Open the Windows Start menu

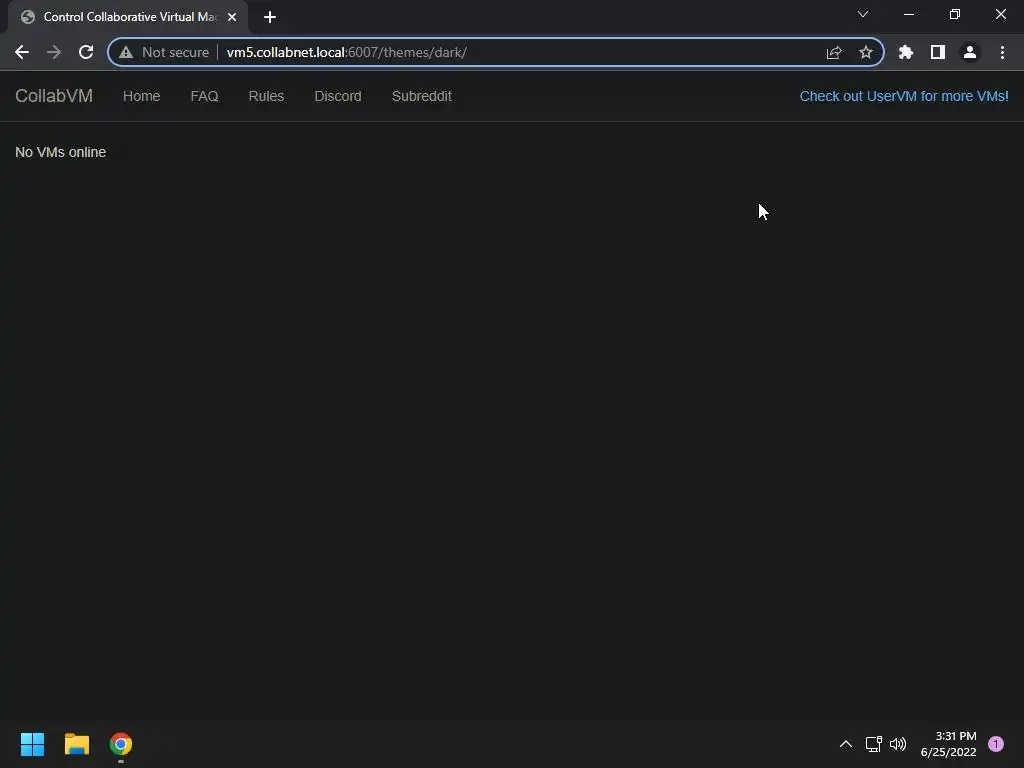click(33, 744)
